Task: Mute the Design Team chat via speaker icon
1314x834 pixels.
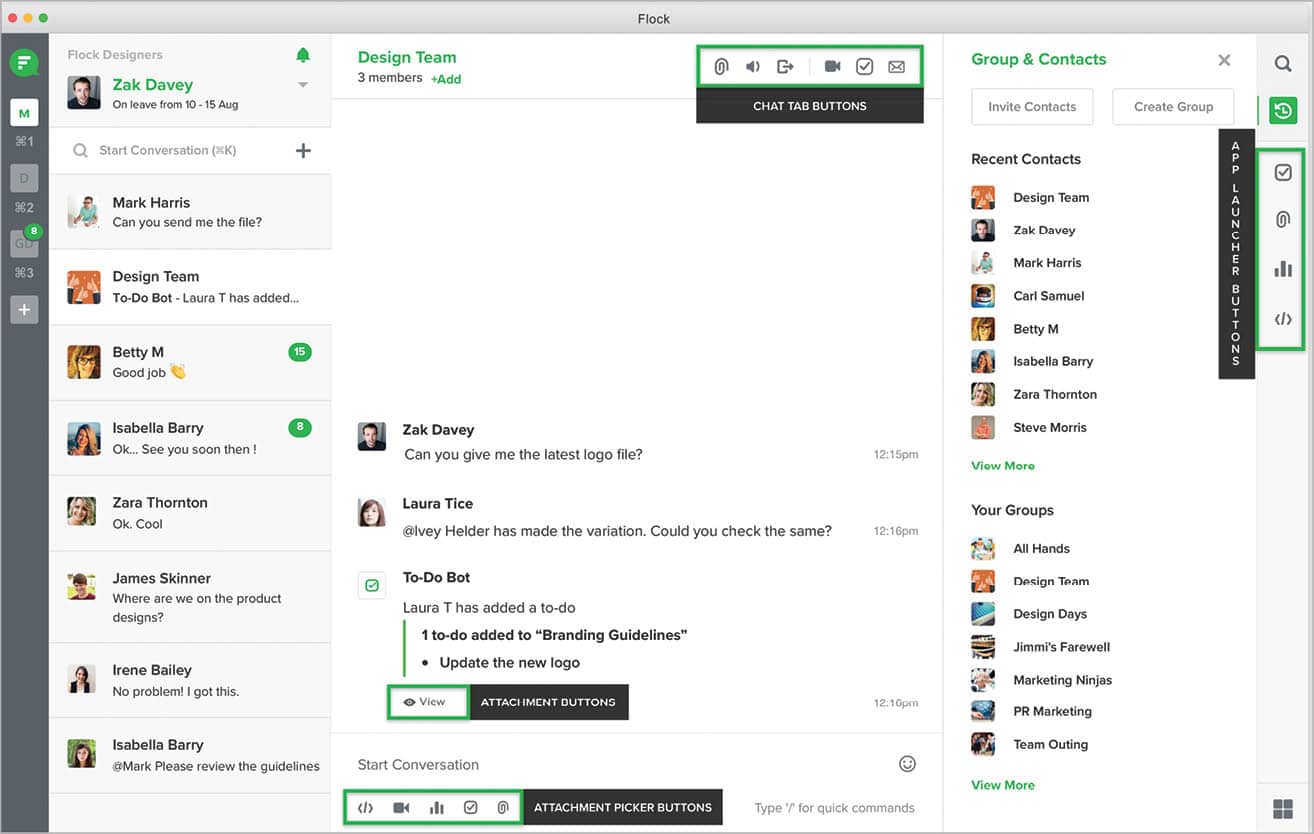Action: [753, 66]
